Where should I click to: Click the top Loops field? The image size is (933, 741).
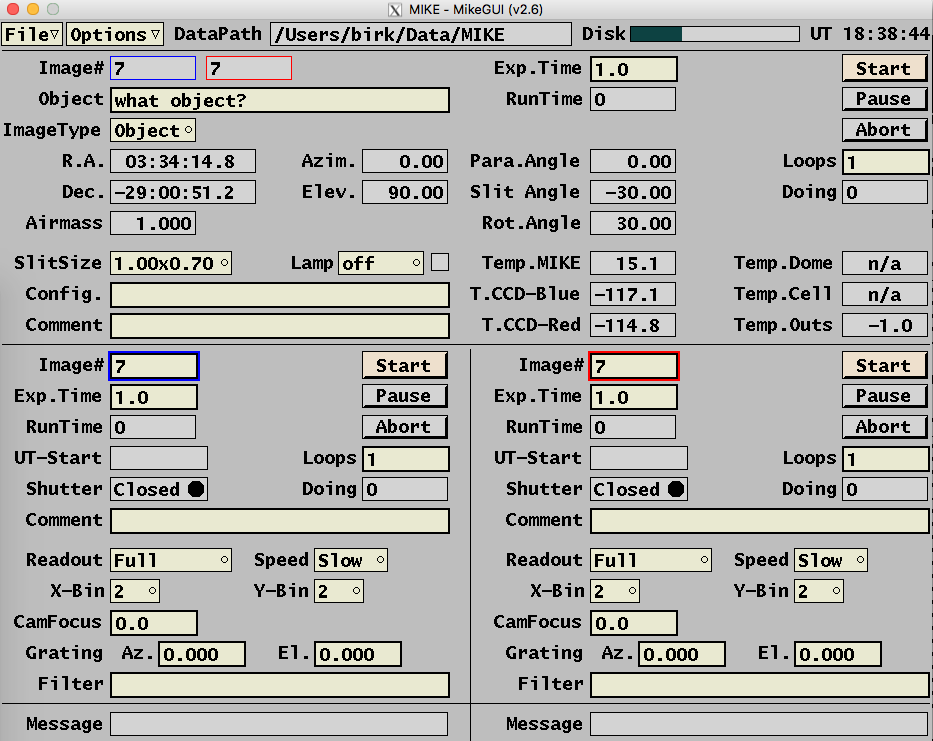[885, 163]
